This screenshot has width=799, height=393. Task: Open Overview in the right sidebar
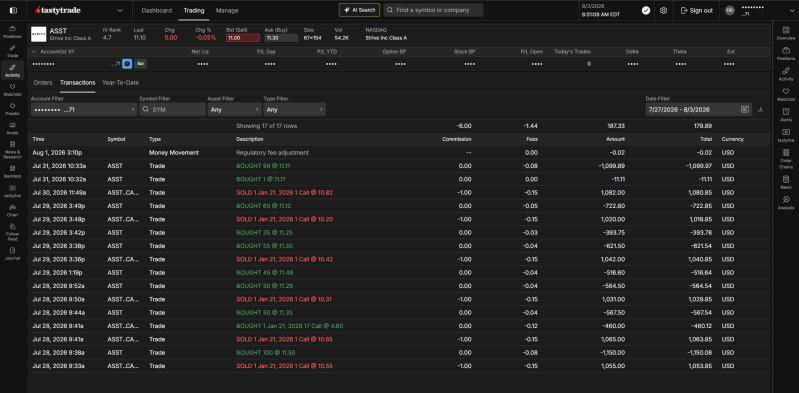pyautogui.click(x=786, y=34)
